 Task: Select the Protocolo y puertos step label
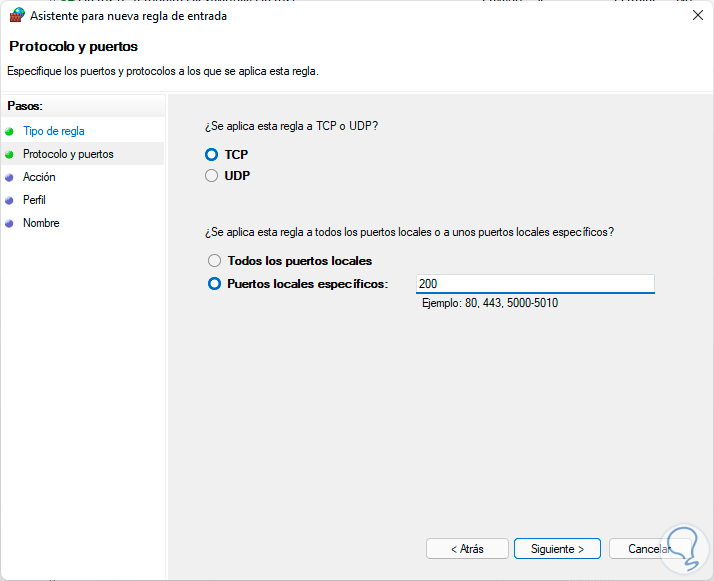coord(68,154)
